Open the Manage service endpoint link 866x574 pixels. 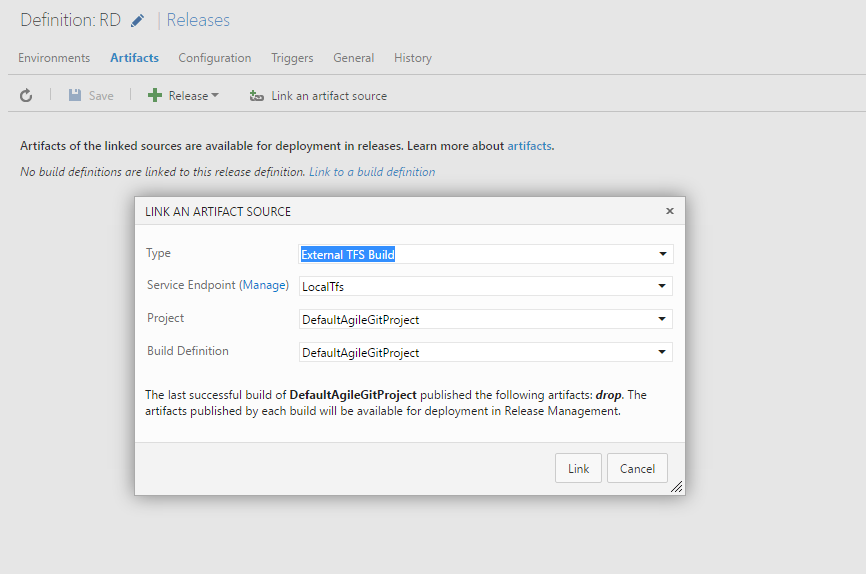(x=264, y=285)
